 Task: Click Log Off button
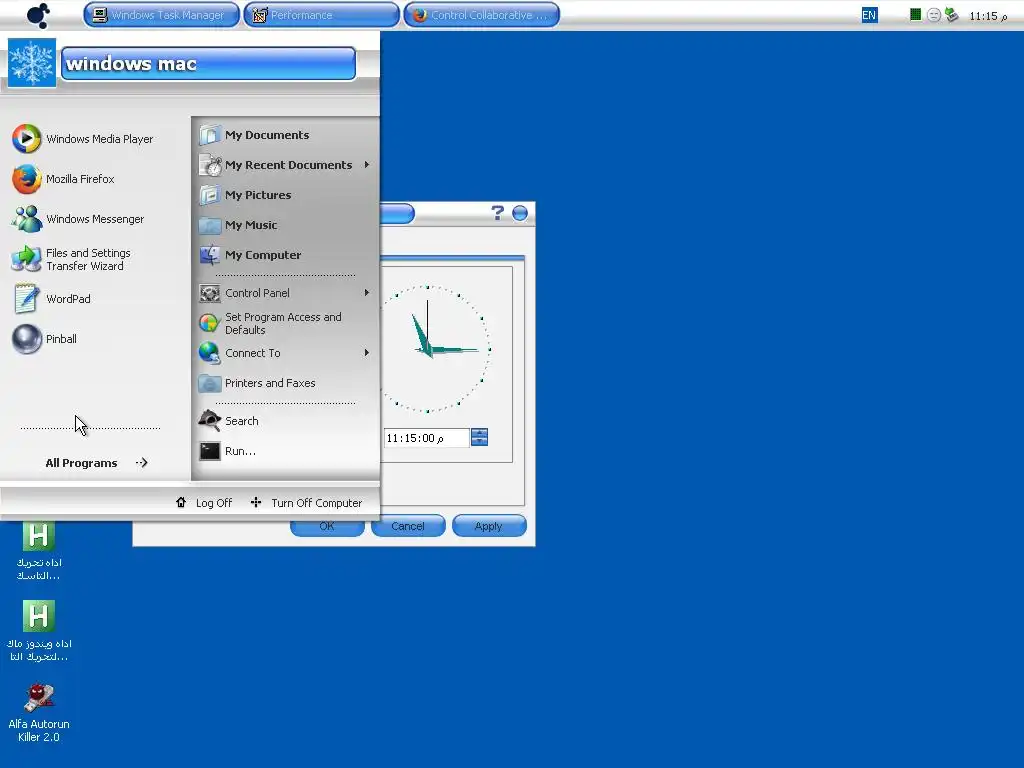click(204, 503)
